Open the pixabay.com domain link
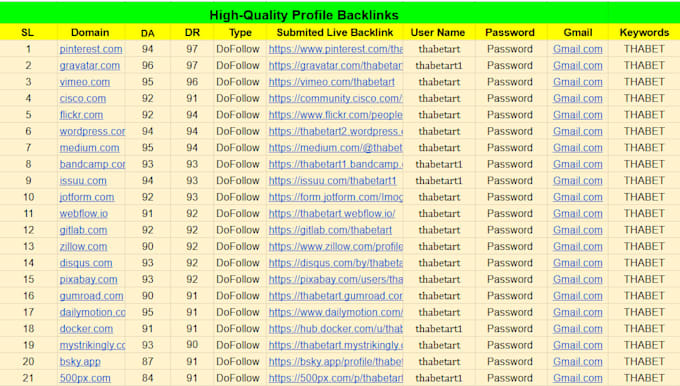Image resolution: width=680 pixels, height=386 pixels. tap(88, 280)
